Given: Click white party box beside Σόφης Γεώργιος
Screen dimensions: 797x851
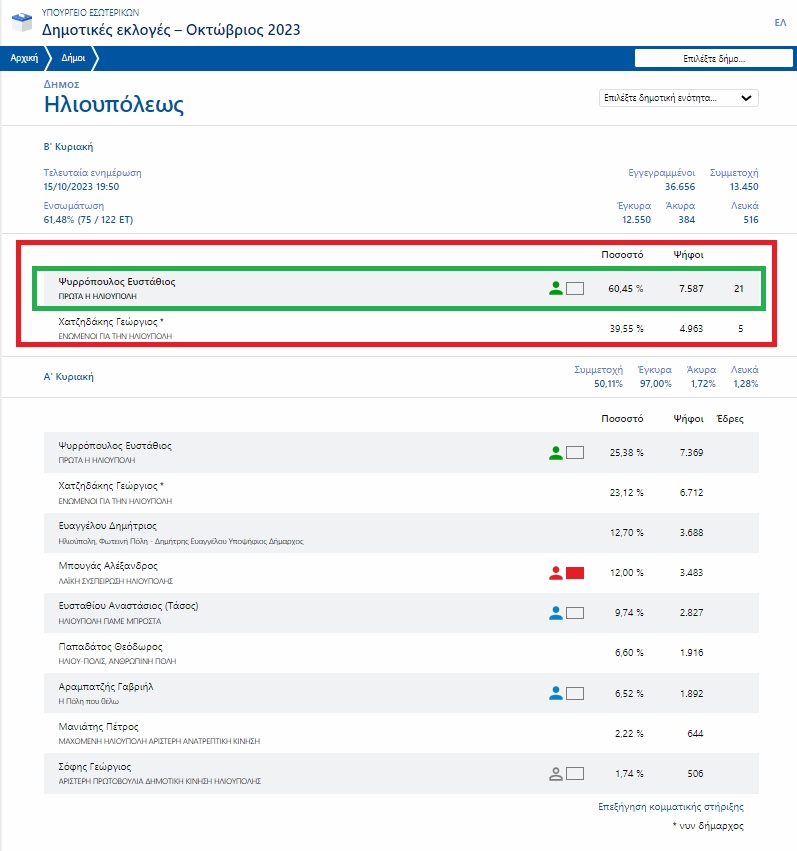Looking at the screenshot, I should 575,773.
